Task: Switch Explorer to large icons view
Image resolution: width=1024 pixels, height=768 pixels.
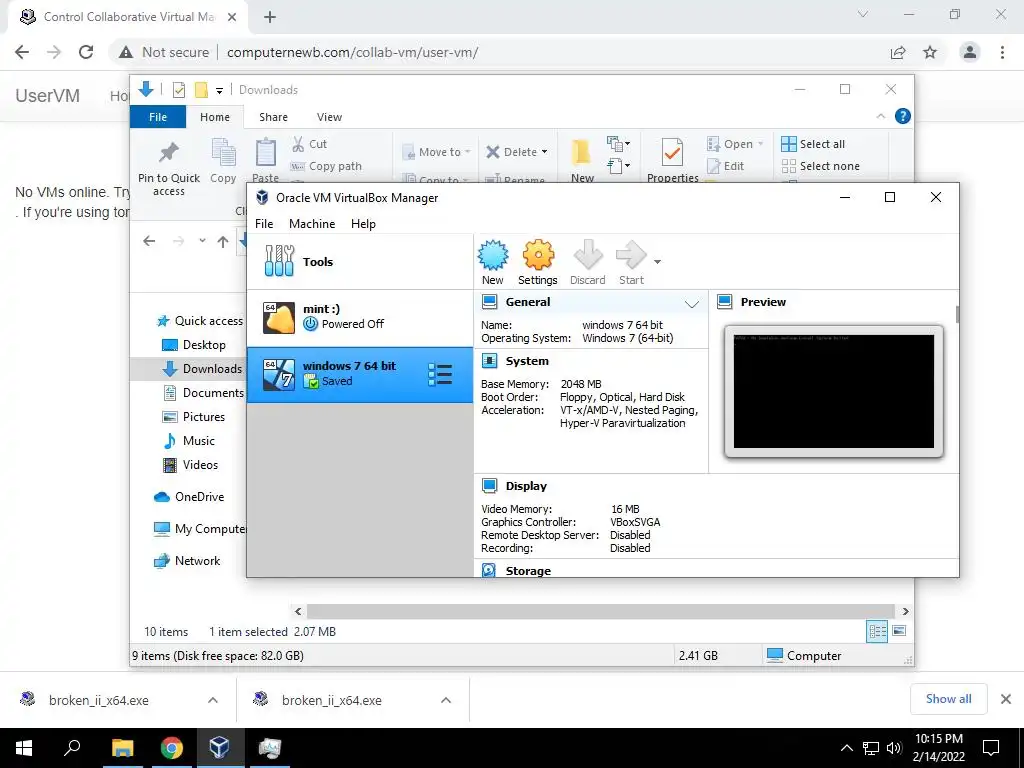Action: coord(899,631)
